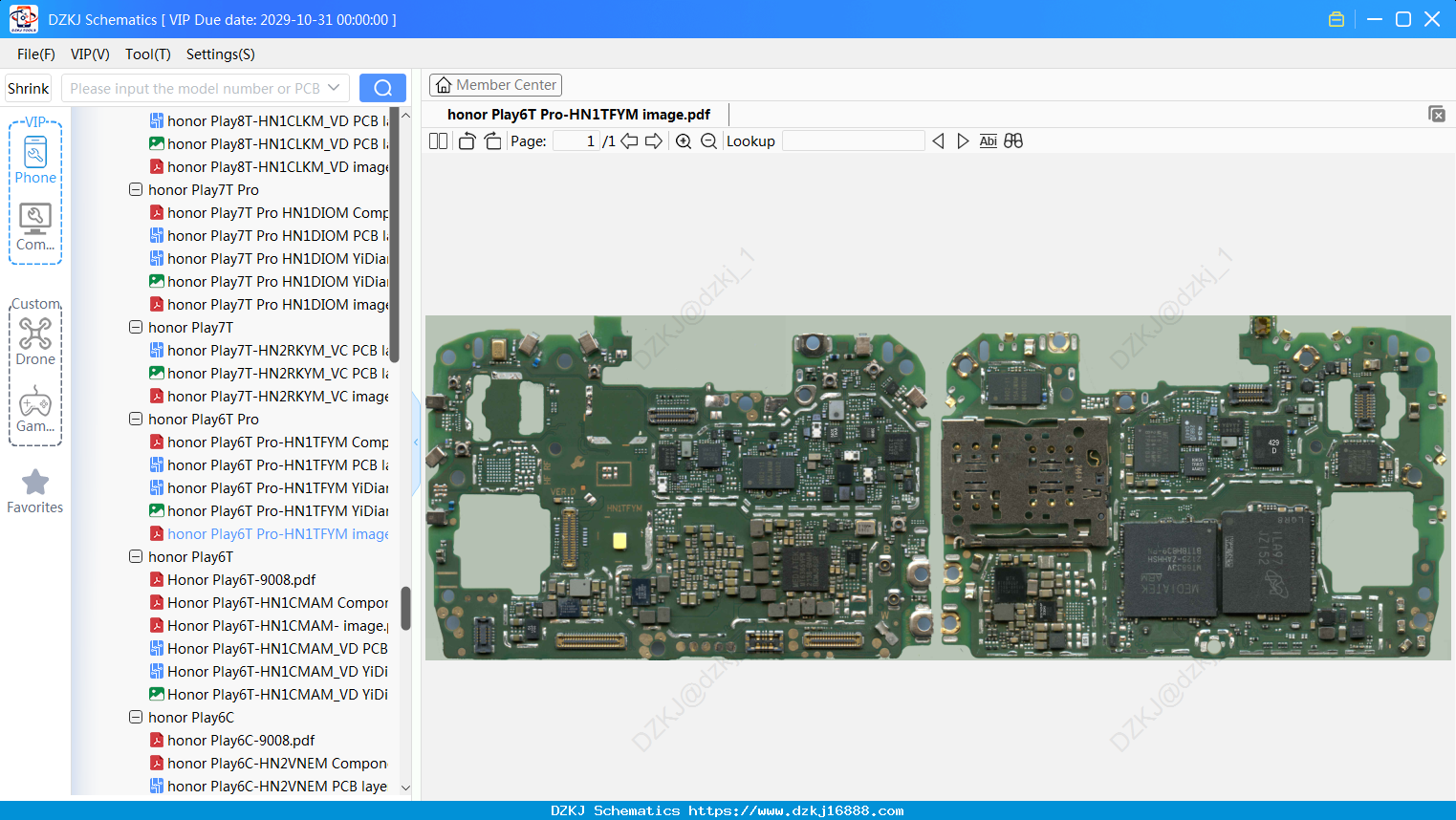Open honor Play6C-9008.pdf

[x=232, y=741]
